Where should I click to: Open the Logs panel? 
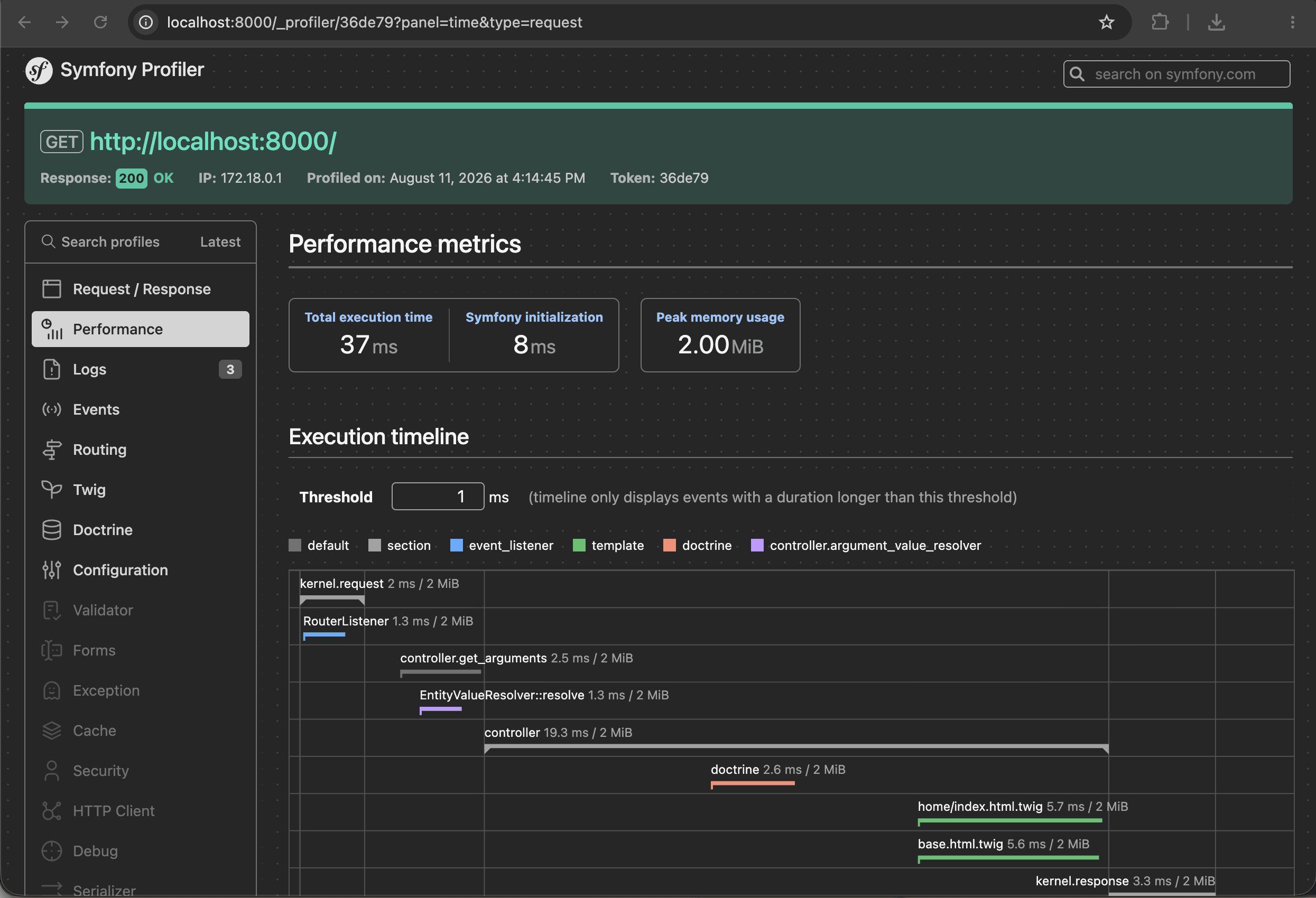141,369
